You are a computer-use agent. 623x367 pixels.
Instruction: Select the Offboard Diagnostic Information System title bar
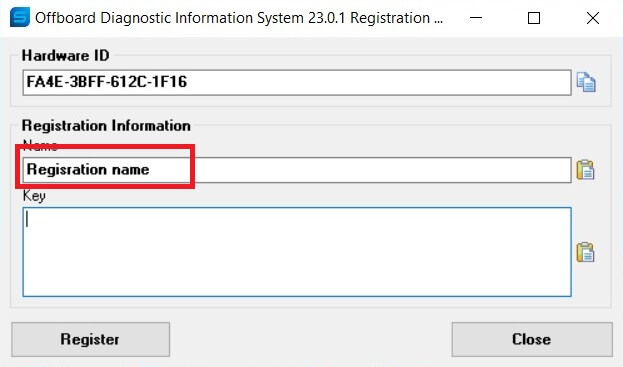pos(238,18)
